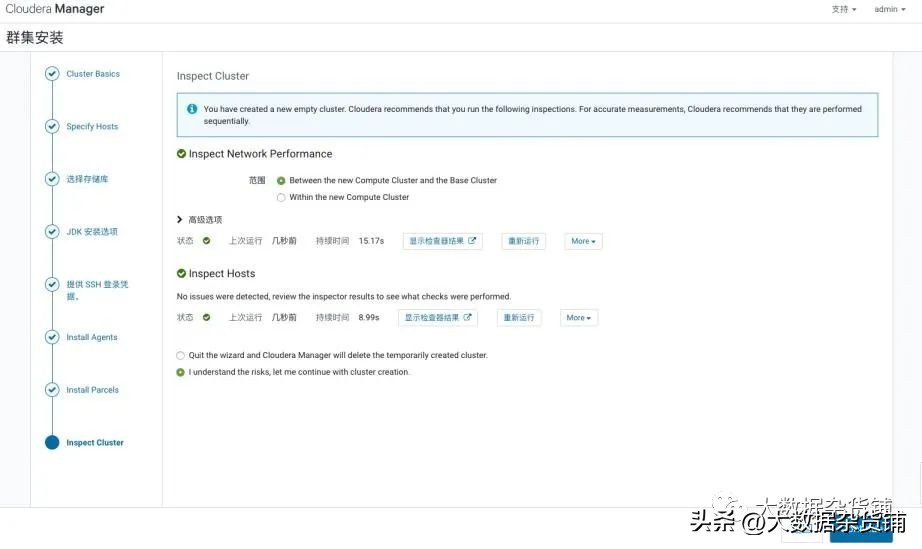Go to the JDK 安装选项 step
This screenshot has width=922, height=549.
pyautogui.click(x=92, y=232)
